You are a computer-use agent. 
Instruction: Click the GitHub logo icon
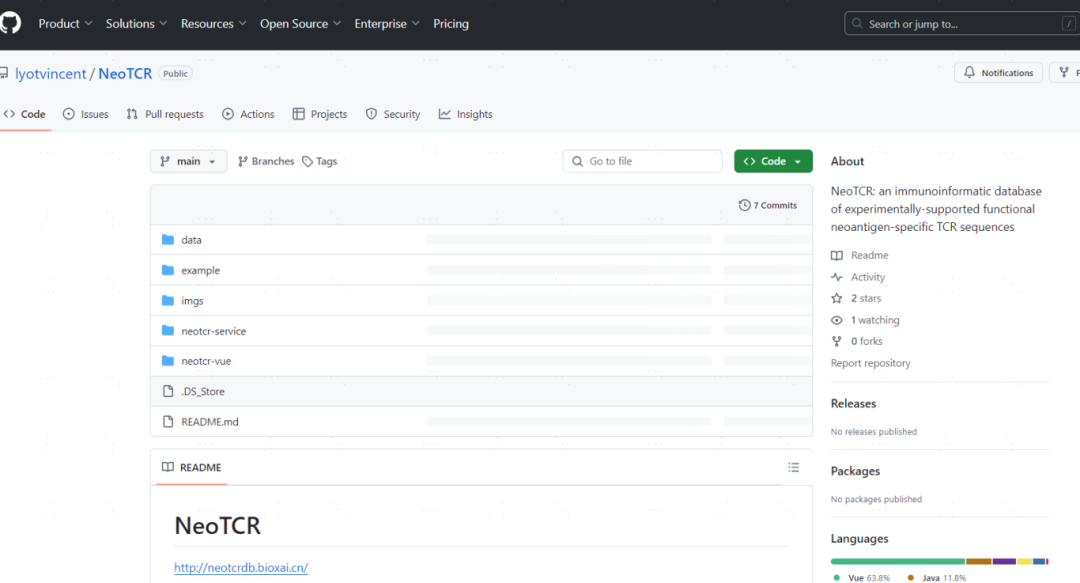(10, 23)
